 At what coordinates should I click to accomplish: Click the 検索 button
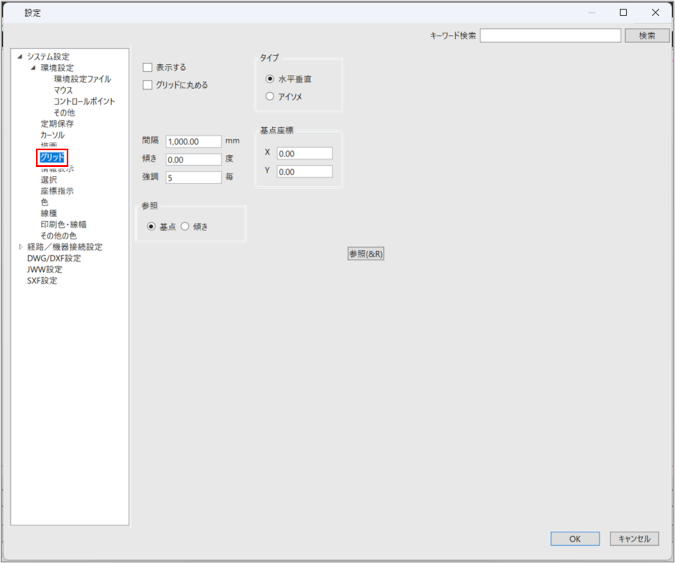647,35
